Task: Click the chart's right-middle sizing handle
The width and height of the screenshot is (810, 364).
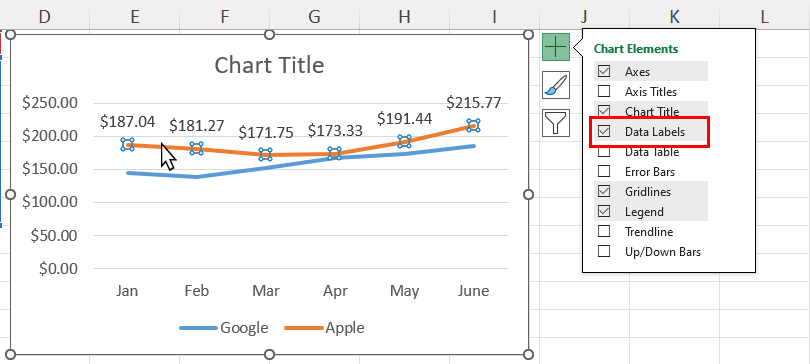Action: click(x=528, y=194)
